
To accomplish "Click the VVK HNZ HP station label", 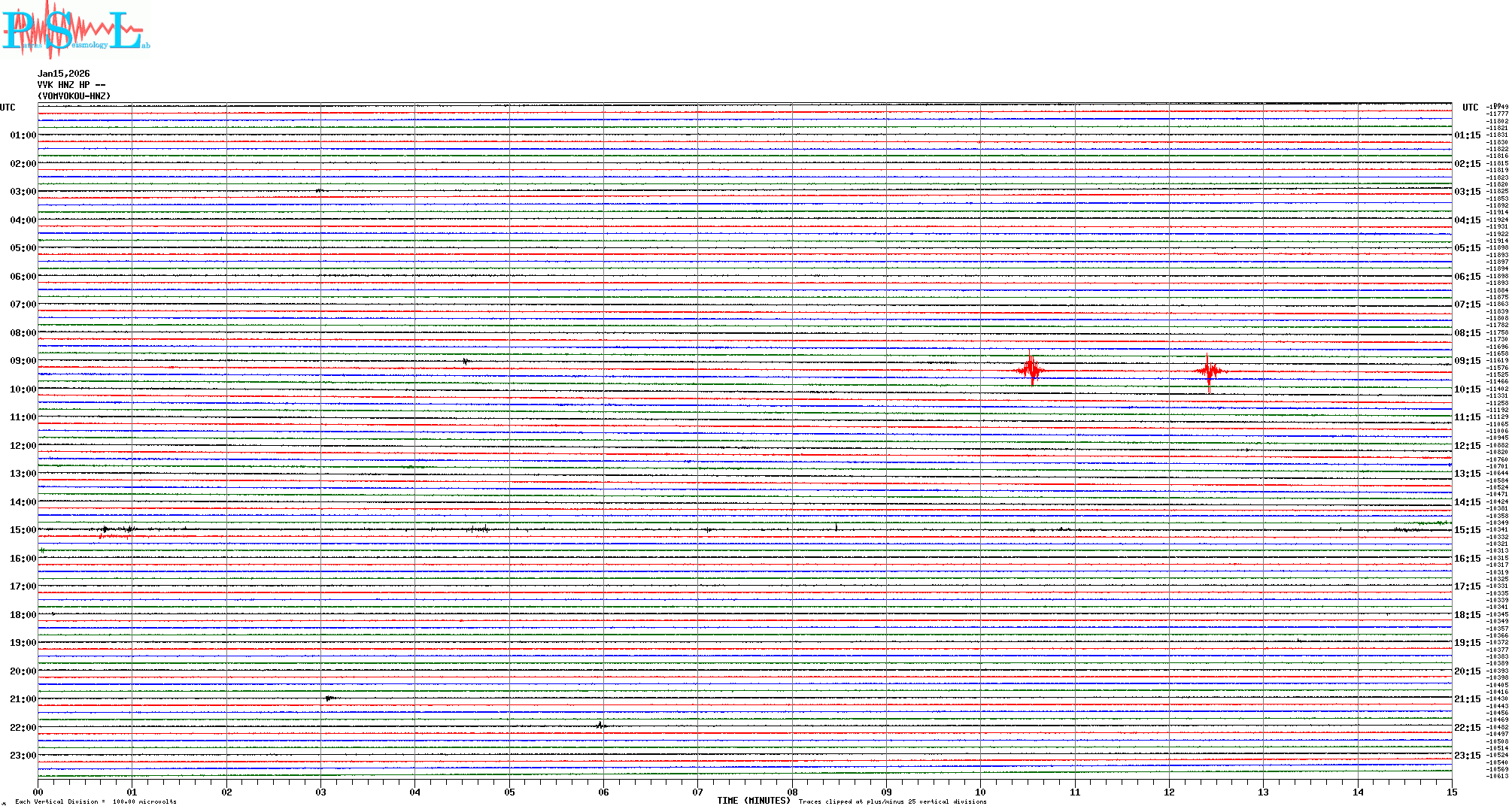I will pyautogui.click(x=71, y=85).
